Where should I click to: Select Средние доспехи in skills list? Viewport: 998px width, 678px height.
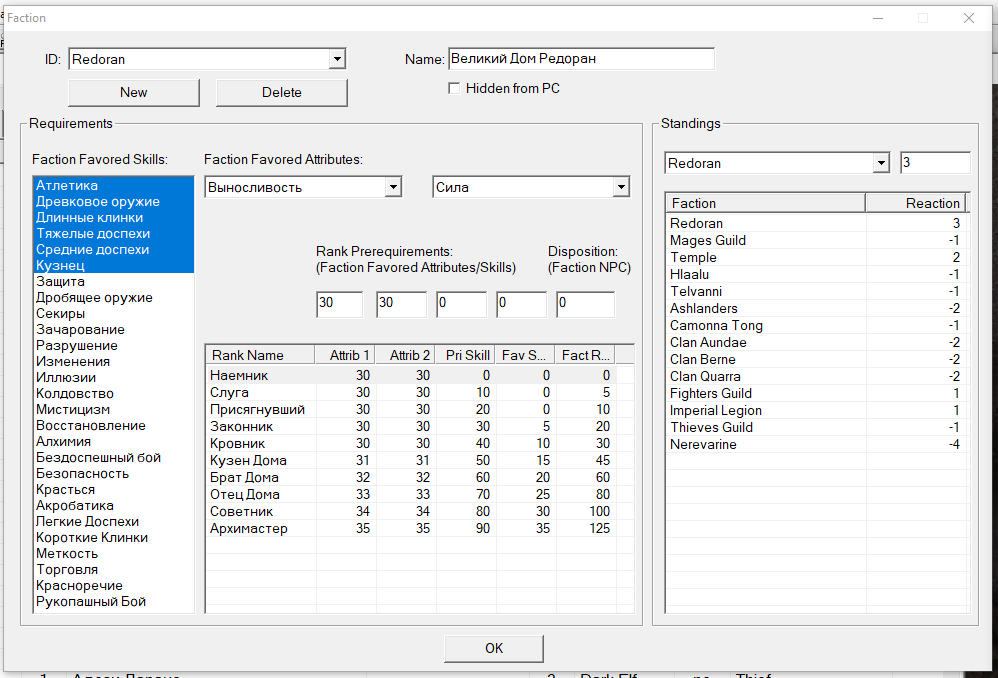pos(113,250)
